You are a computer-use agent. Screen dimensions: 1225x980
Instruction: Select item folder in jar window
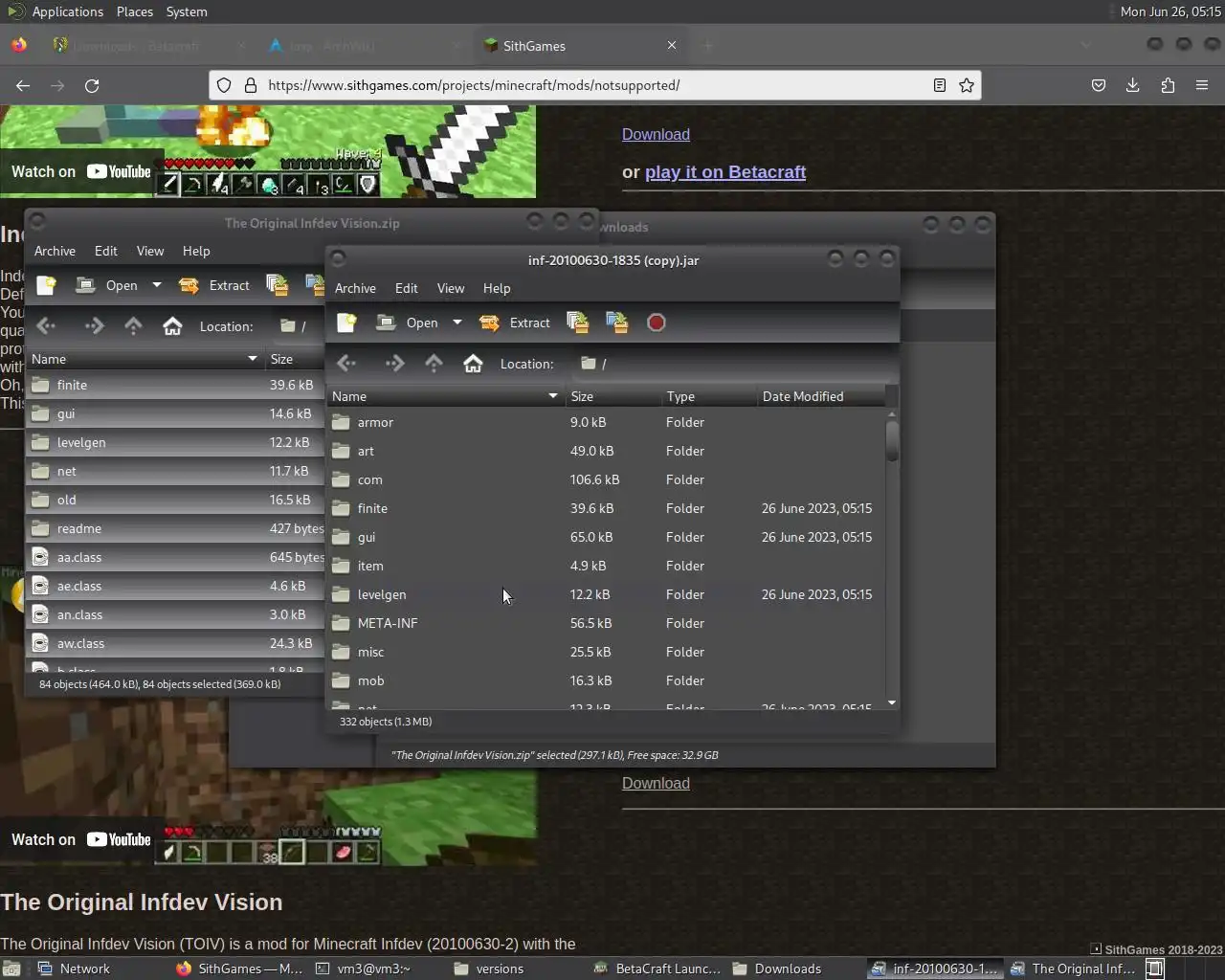(606, 566)
